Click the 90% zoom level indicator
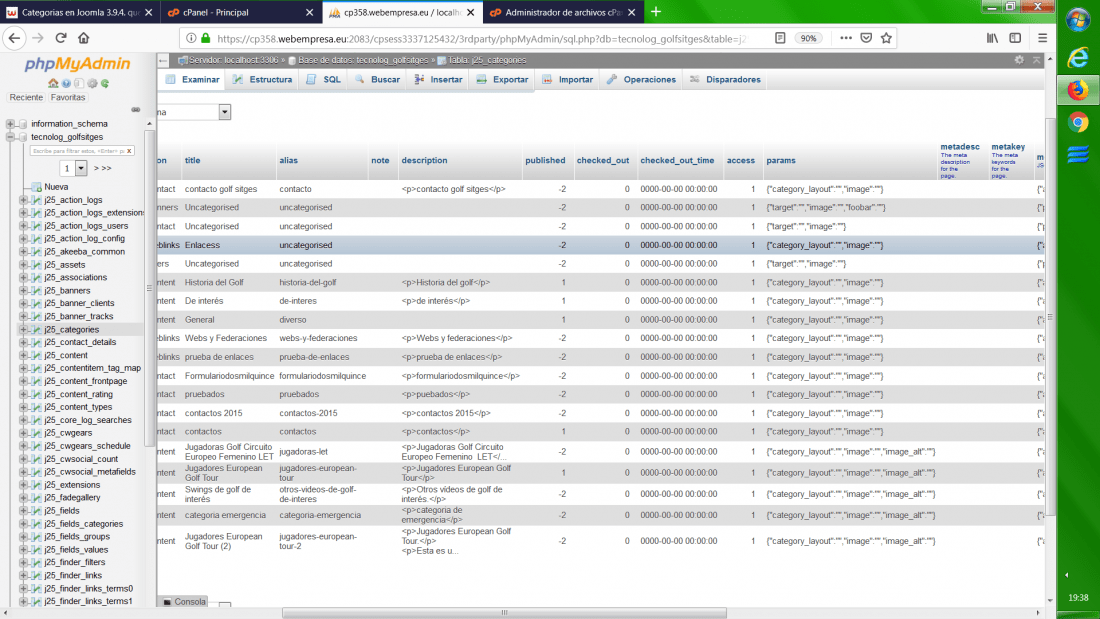This screenshot has width=1100, height=619. (808, 39)
